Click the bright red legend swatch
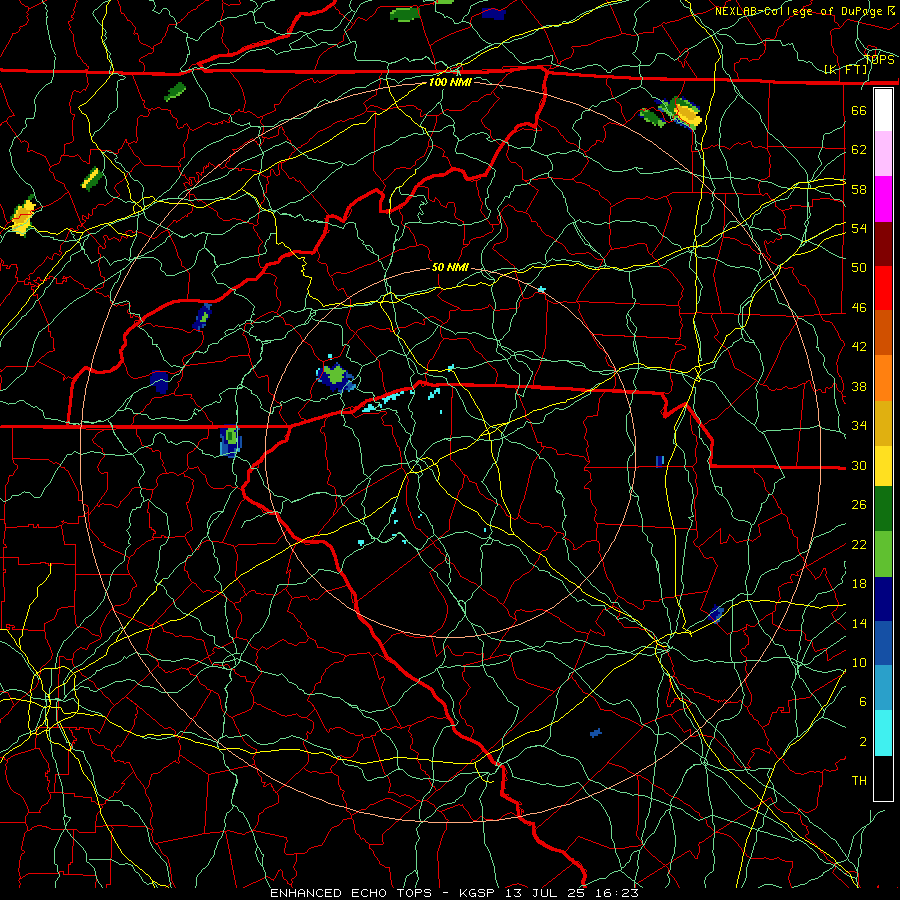The width and height of the screenshot is (900, 900). pos(883,289)
